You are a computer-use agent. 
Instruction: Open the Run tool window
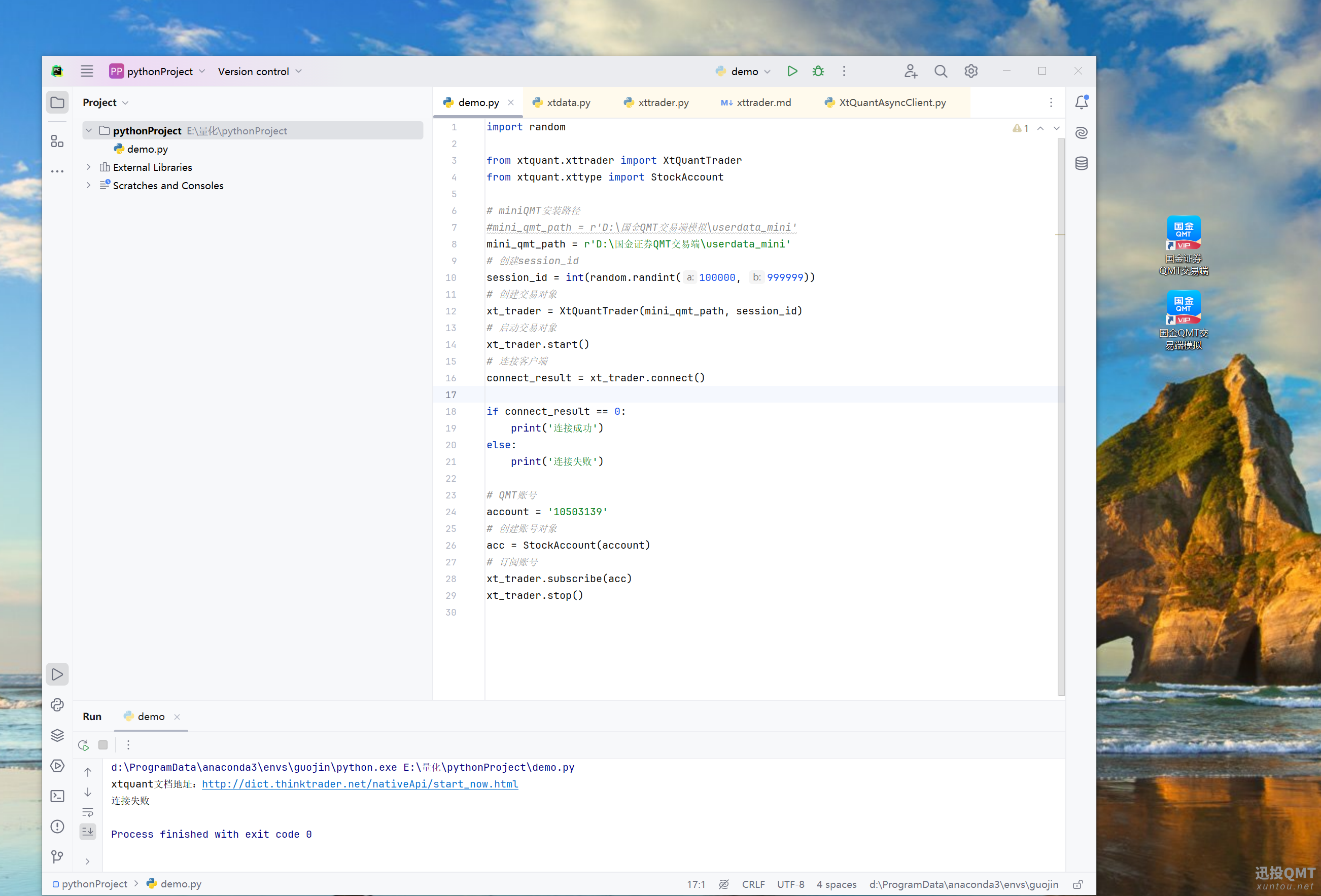click(x=57, y=674)
